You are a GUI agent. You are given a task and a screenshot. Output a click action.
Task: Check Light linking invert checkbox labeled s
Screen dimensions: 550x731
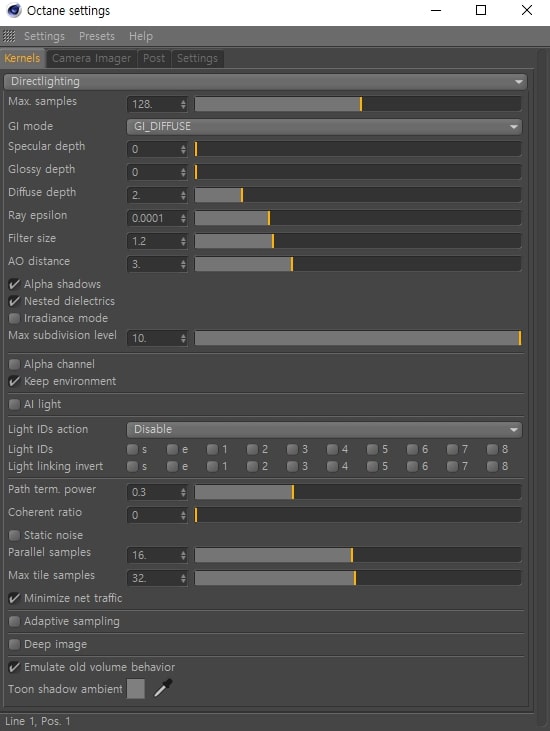(x=132, y=466)
